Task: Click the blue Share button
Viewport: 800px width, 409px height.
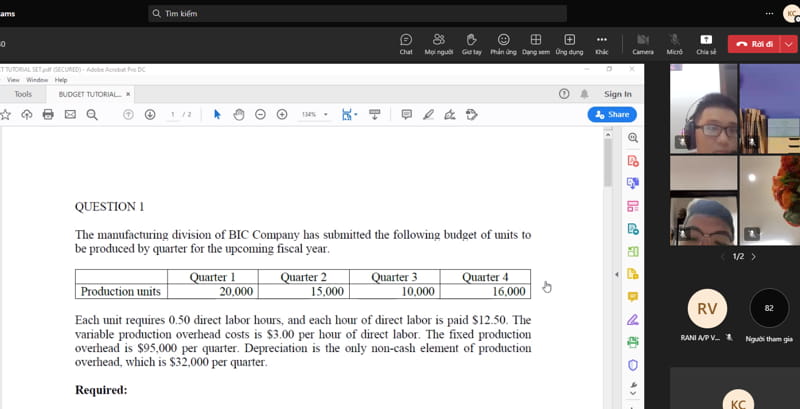Action: [612, 114]
